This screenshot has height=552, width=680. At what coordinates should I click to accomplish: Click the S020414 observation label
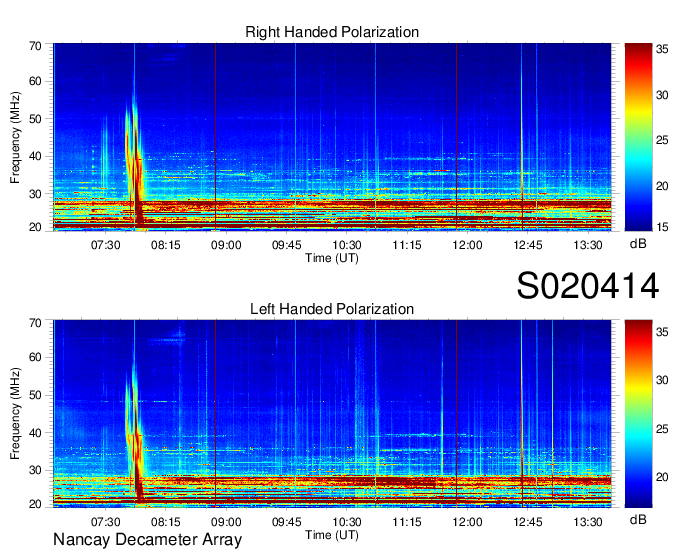[588, 286]
